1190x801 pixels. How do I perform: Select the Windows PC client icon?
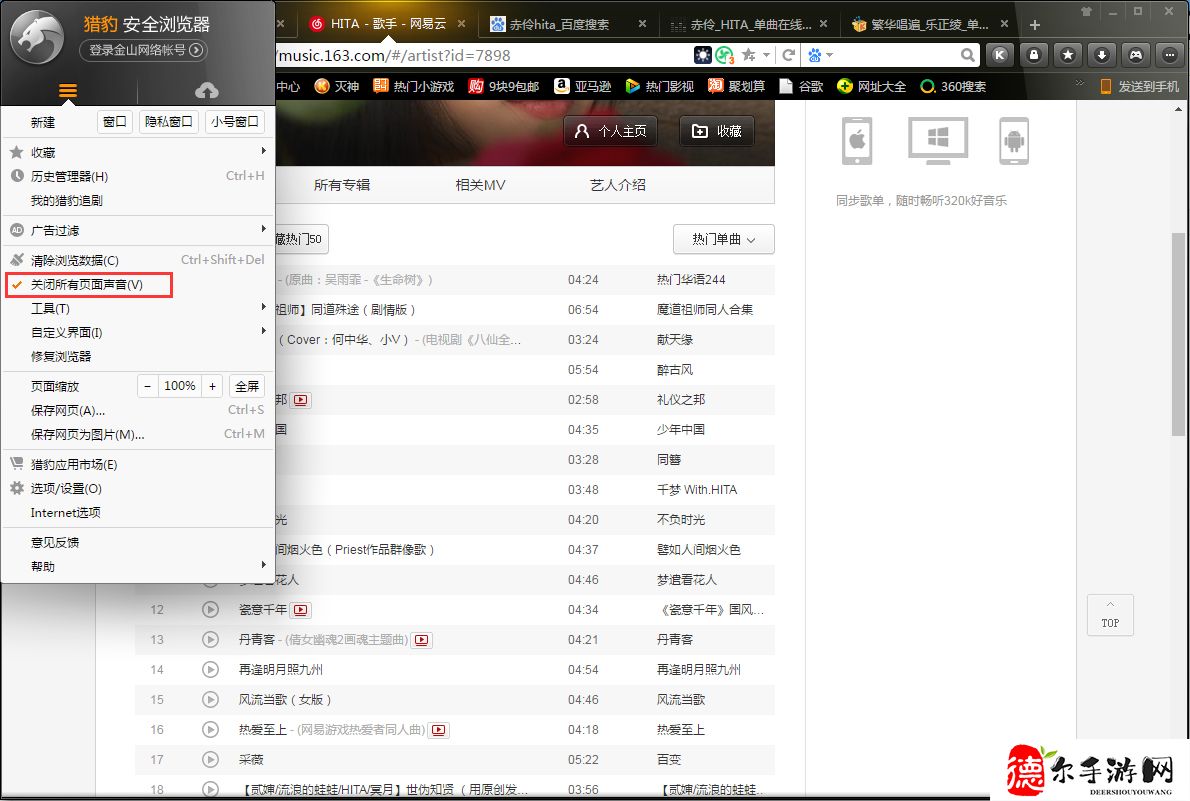coord(938,140)
